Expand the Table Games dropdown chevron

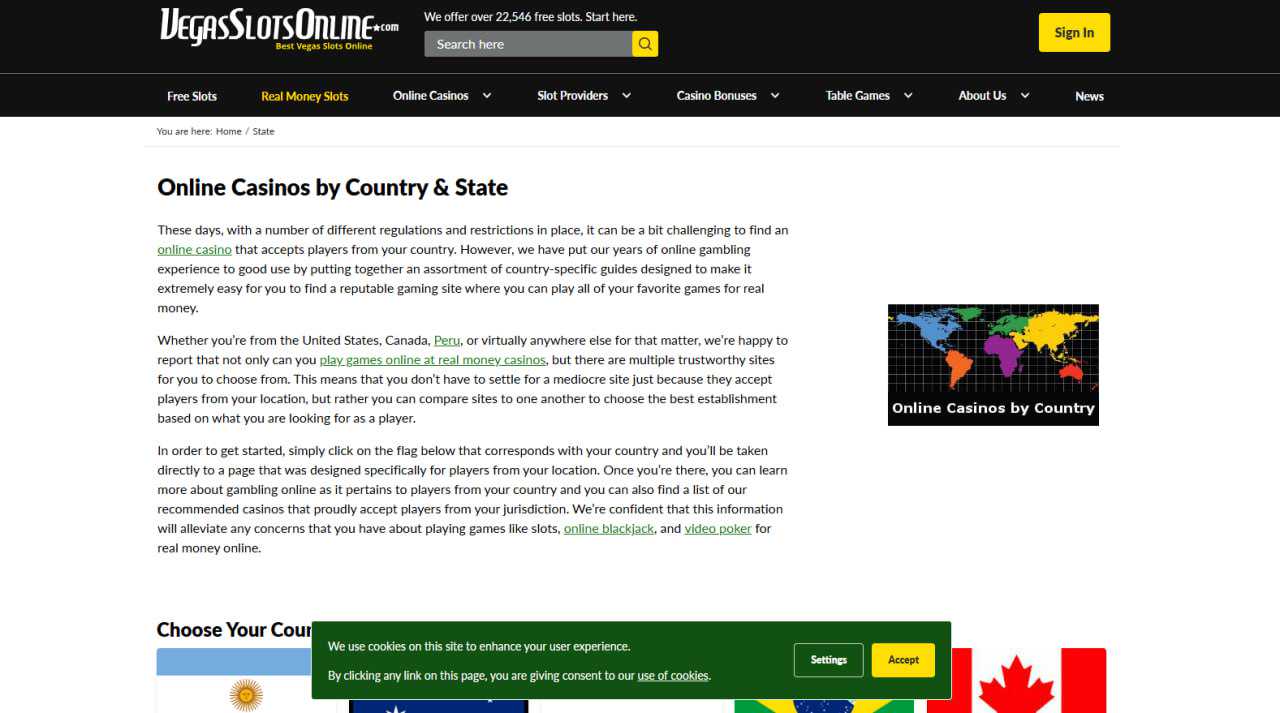(908, 96)
